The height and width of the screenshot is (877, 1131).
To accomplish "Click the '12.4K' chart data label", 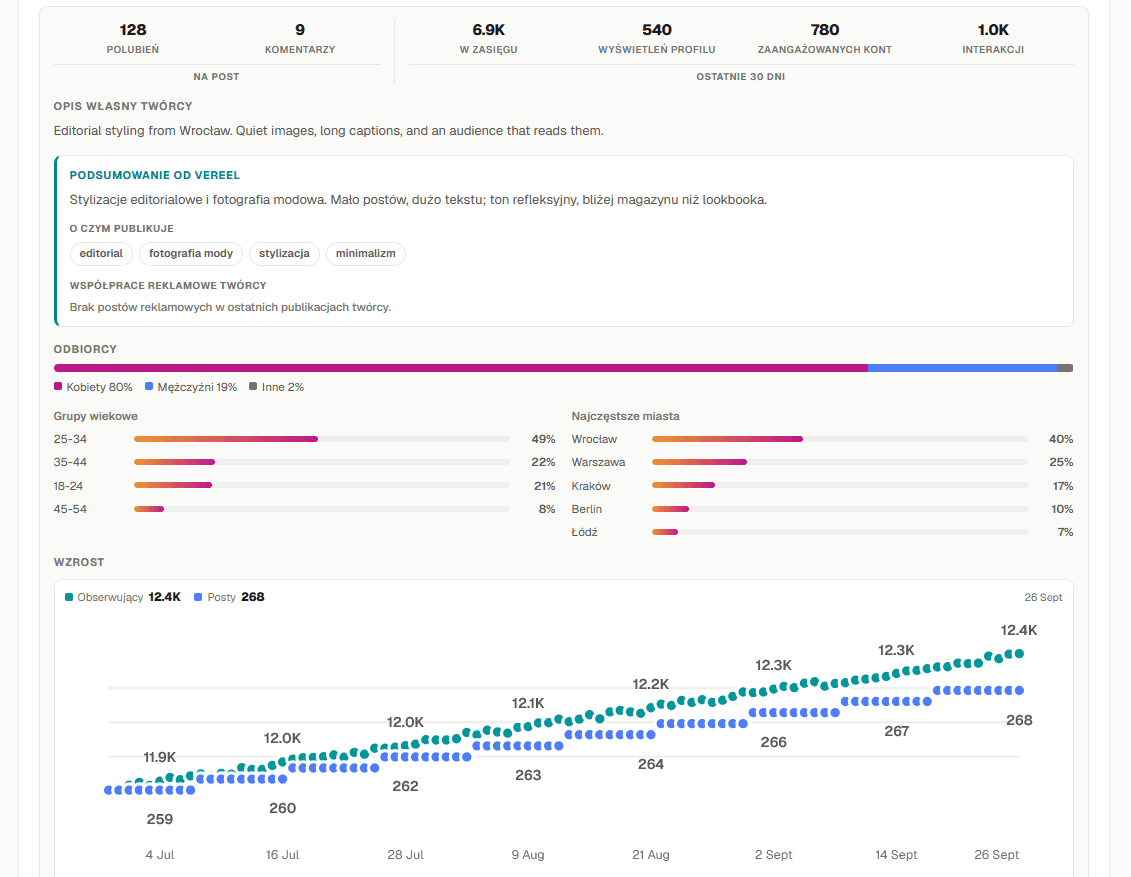I will pos(1018,630).
